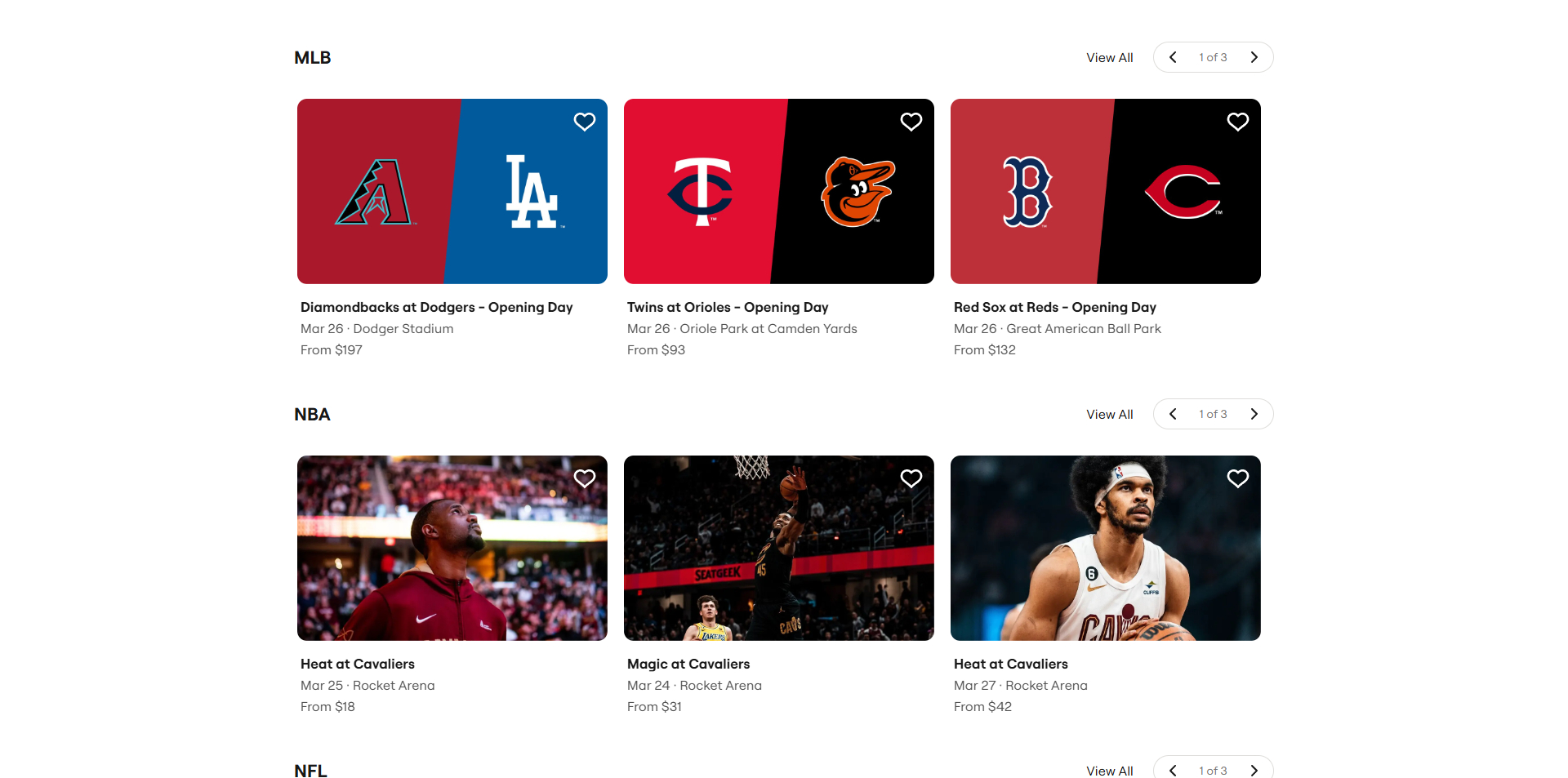
Task: Open Red Sox at Reds - Opening Day title
Action: point(1054,307)
